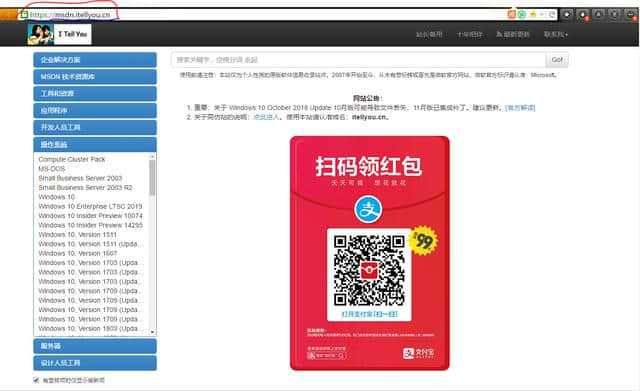This screenshot has width=640, height=391.
Task: Click the I Tell You site logo
Action: point(60,34)
